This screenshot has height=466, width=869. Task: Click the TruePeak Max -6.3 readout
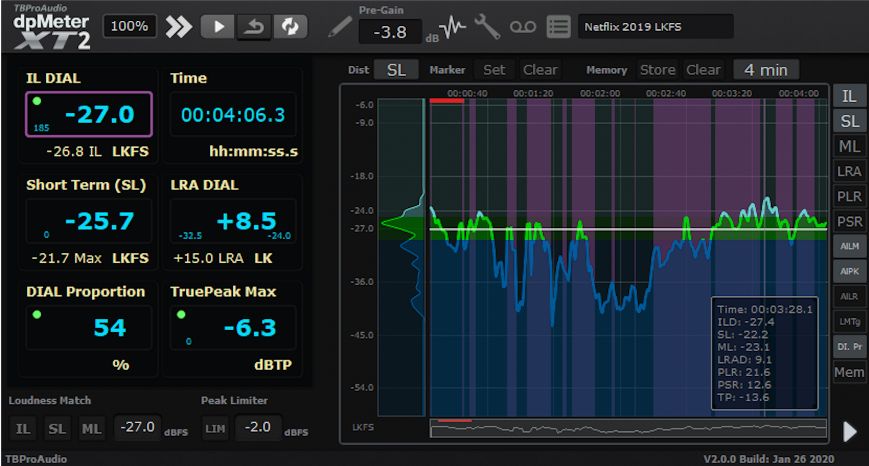click(x=233, y=327)
